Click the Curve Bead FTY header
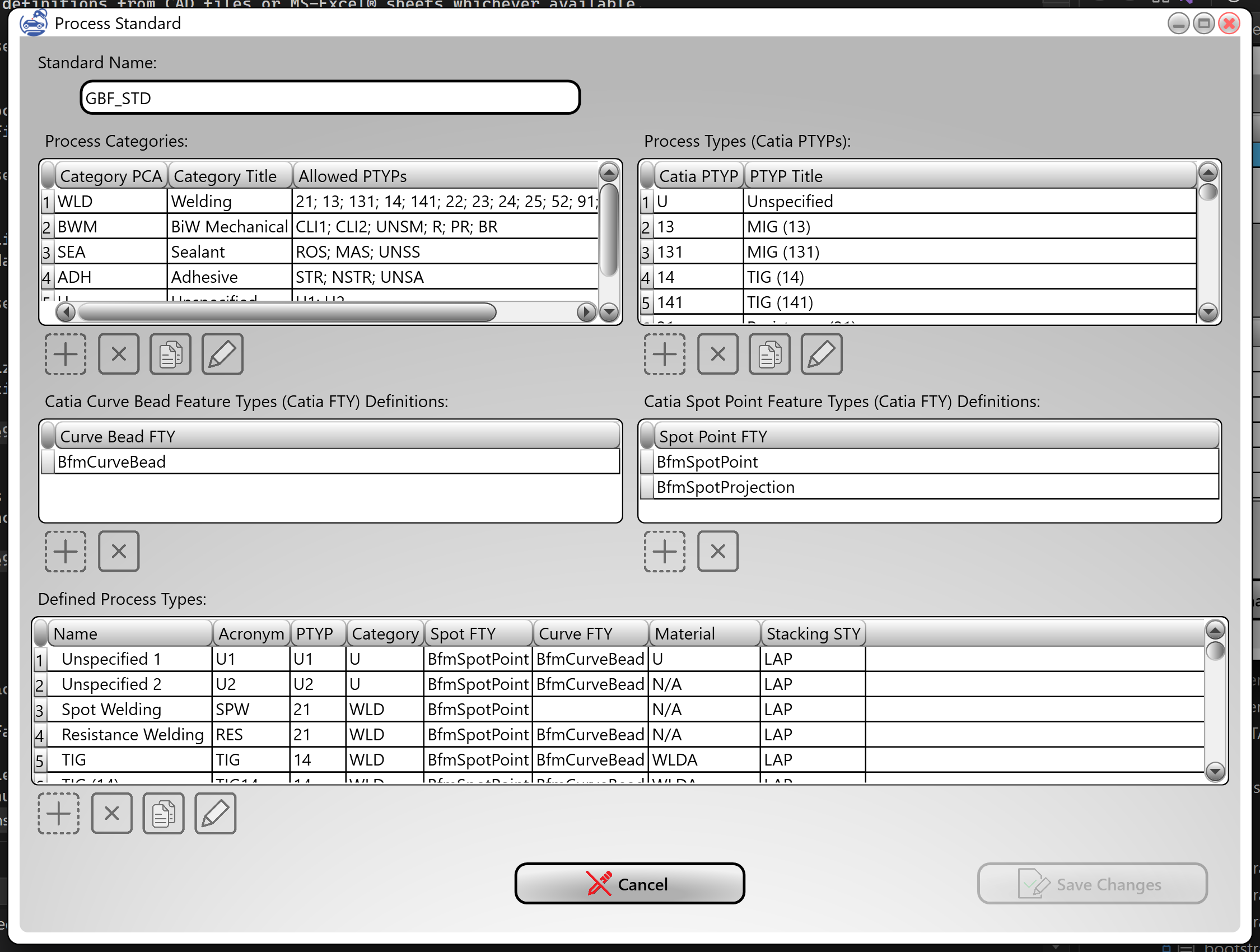Screen dimensions: 1260x952 click(x=337, y=436)
